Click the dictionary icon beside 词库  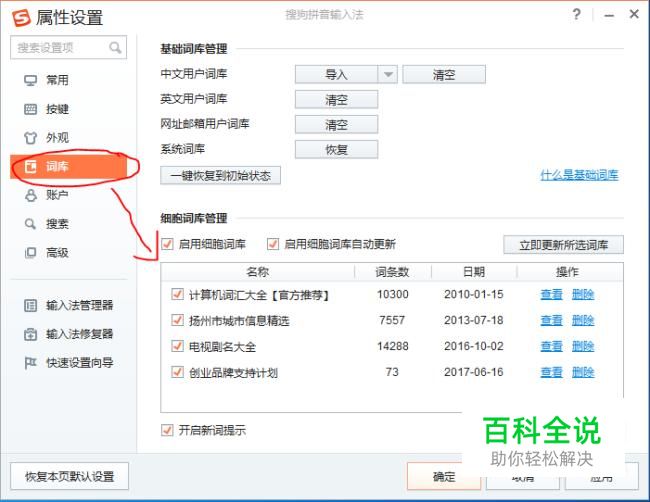[x=31, y=167]
